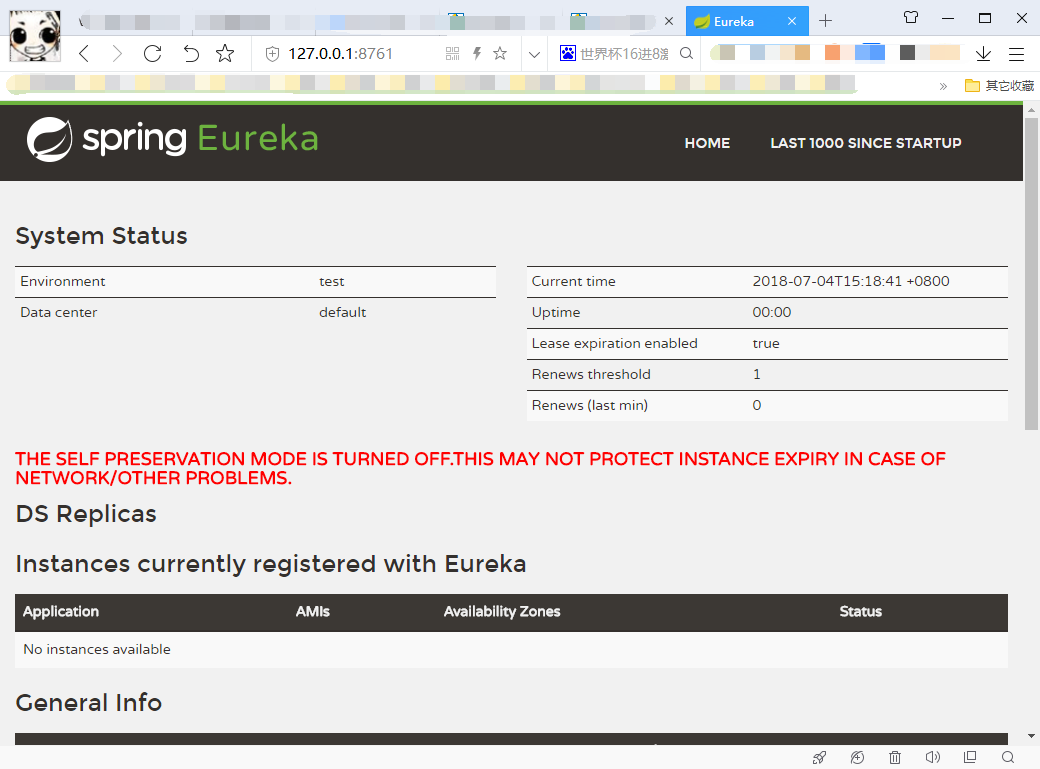The width and height of the screenshot is (1040, 769).
Task: Click the zoom magnifier in the status bar
Action: [x=1008, y=757]
